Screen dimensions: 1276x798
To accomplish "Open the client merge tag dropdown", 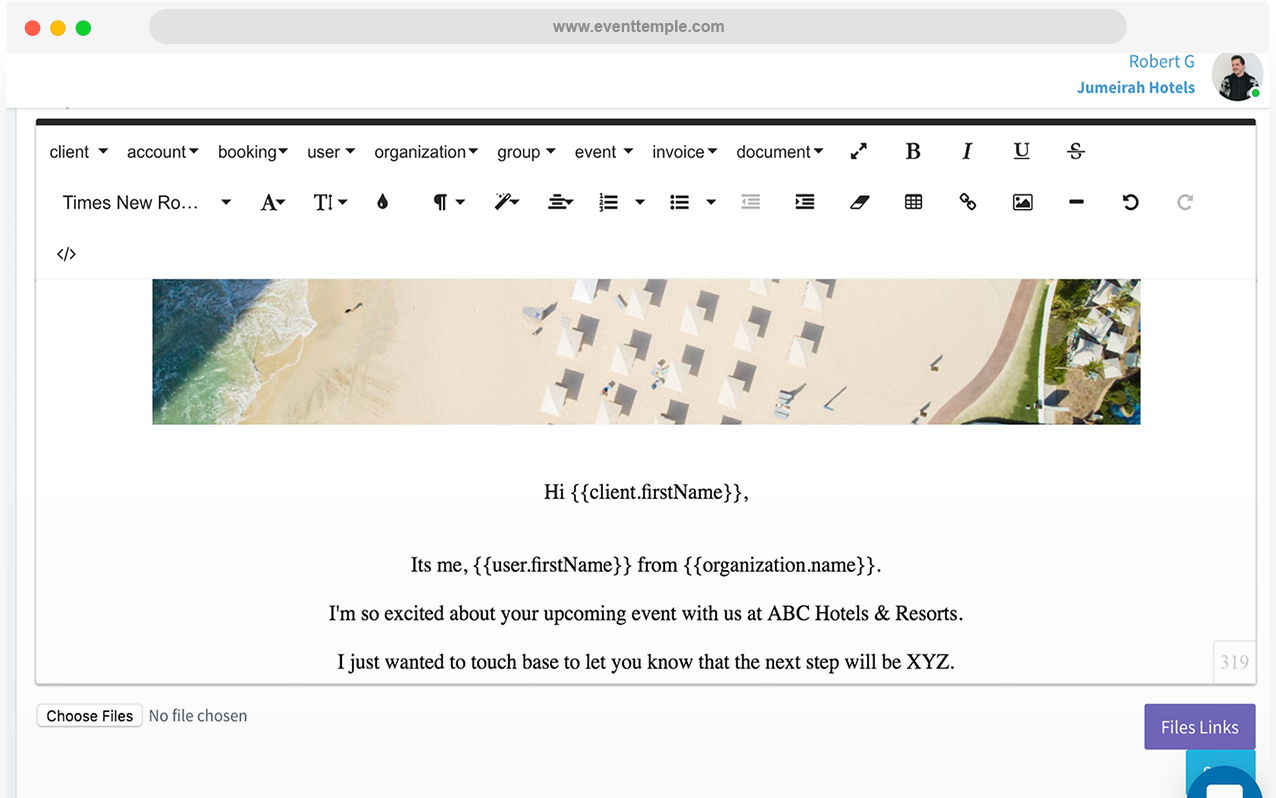I will click(78, 152).
